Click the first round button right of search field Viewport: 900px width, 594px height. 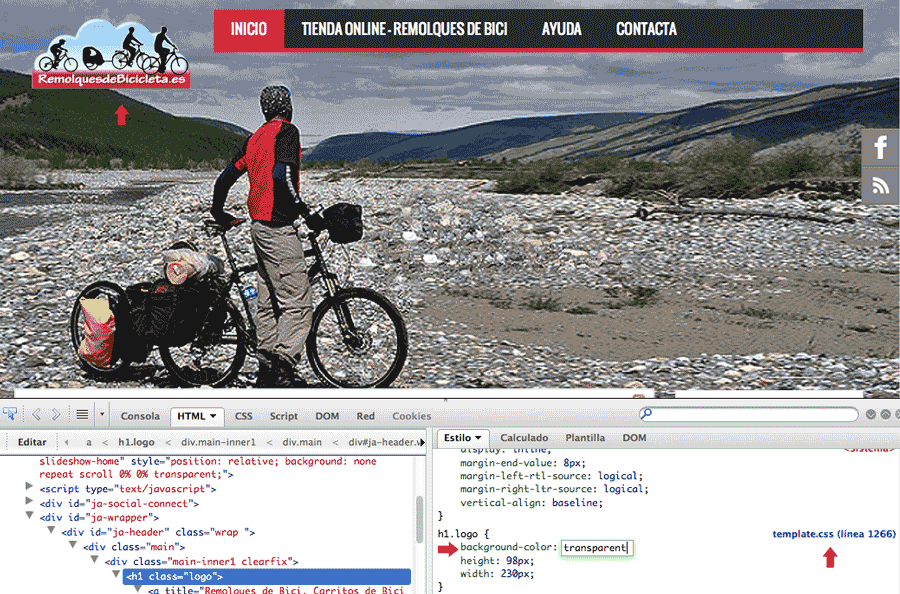tap(871, 414)
